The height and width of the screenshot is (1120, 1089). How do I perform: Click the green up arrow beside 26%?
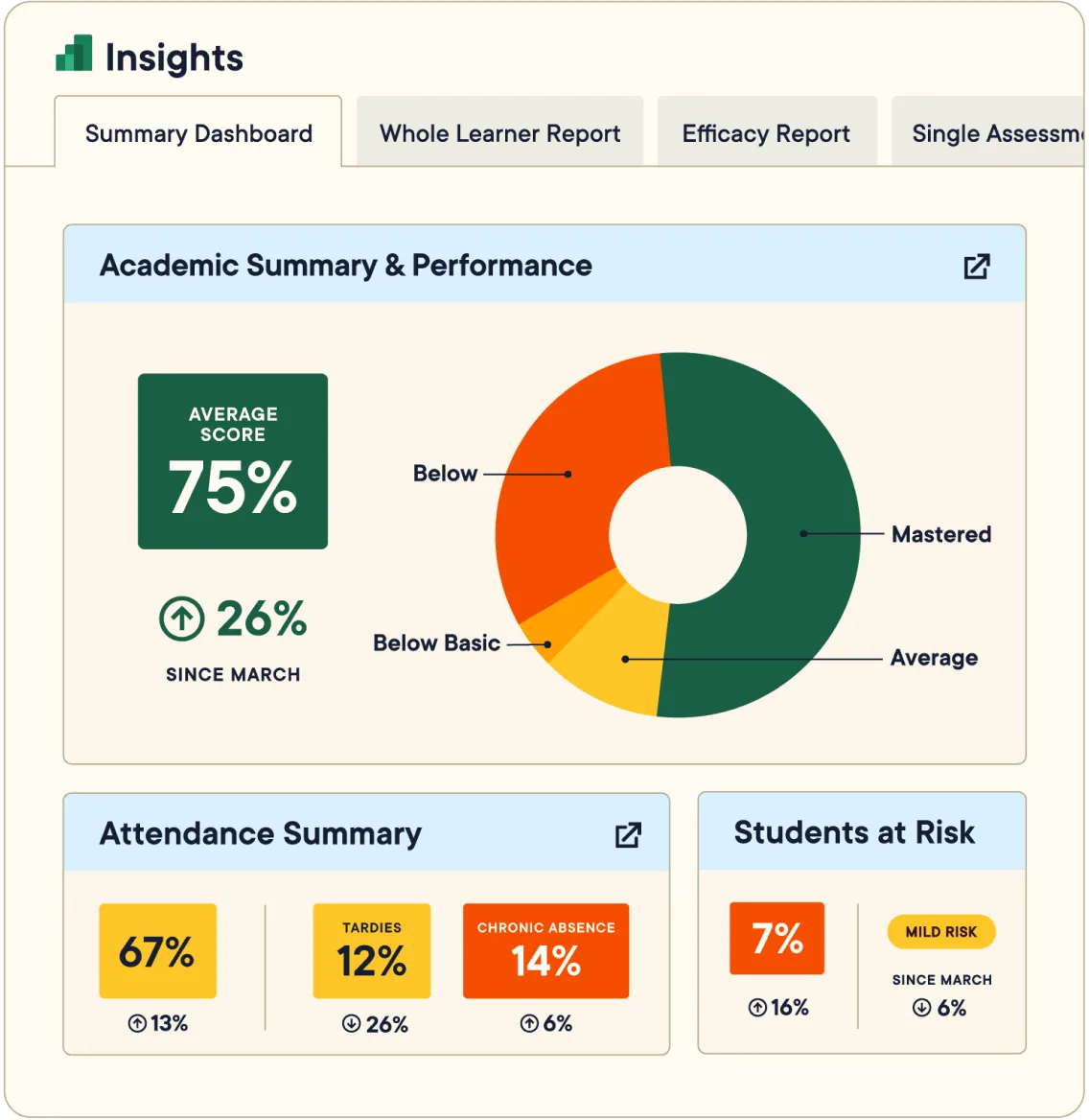tap(180, 618)
